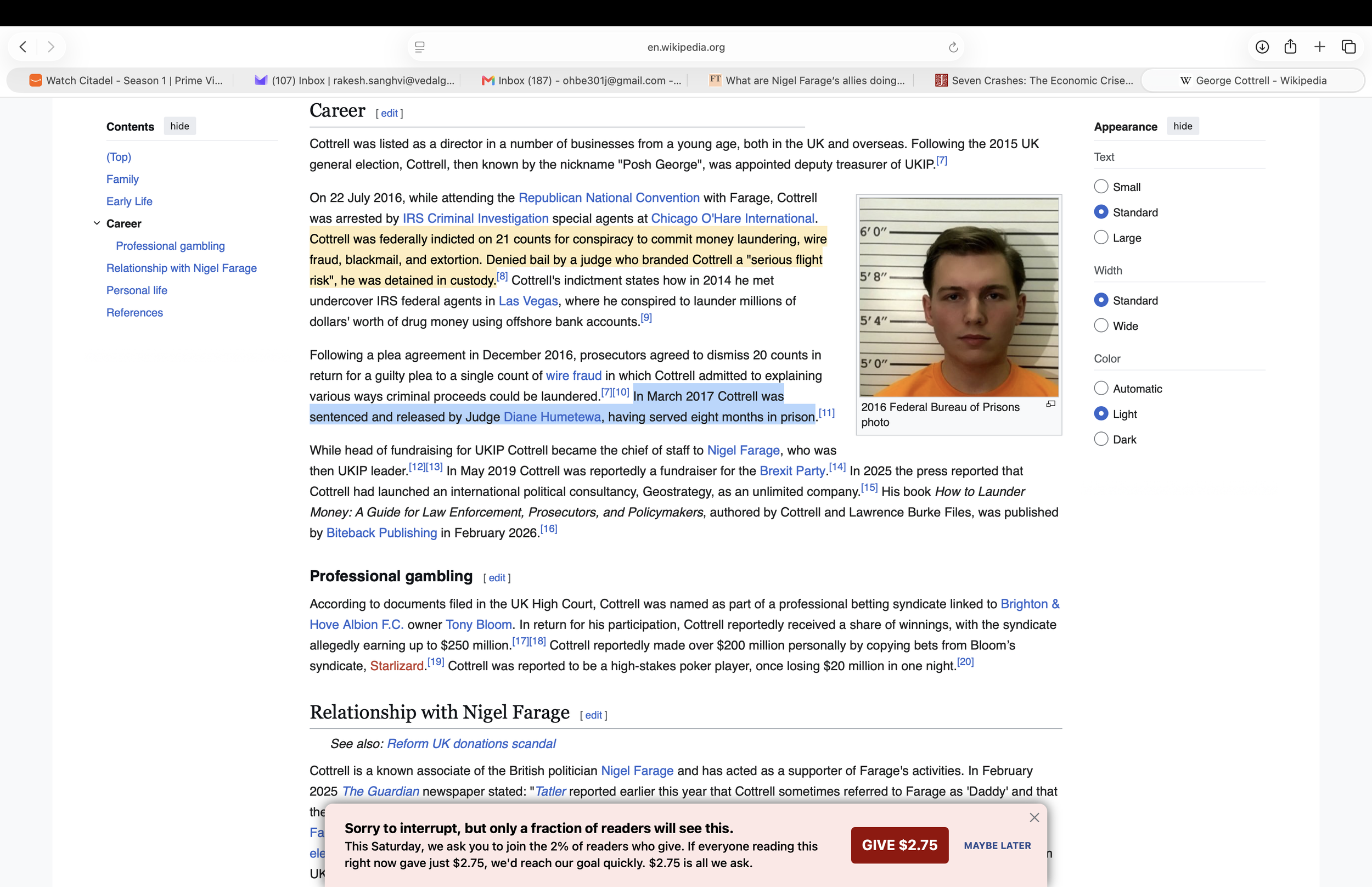Enlarge the mugshot image via the expand icon
Screen dimensions: 1372x887
(x=1051, y=405)
